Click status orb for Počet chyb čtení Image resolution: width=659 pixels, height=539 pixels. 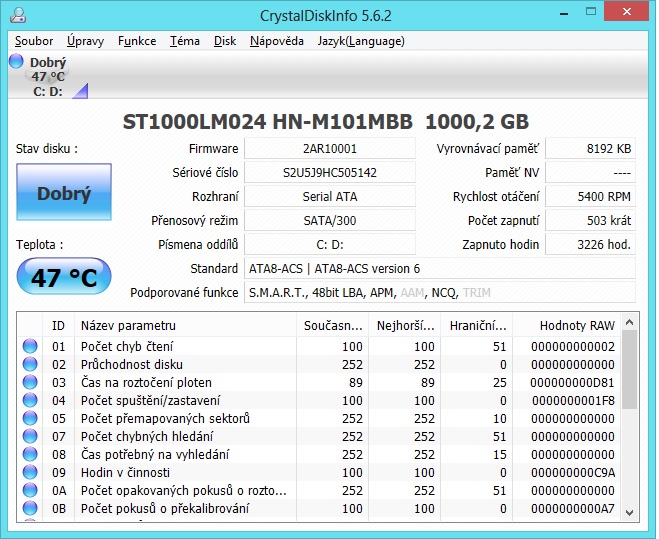coord(30,346)
